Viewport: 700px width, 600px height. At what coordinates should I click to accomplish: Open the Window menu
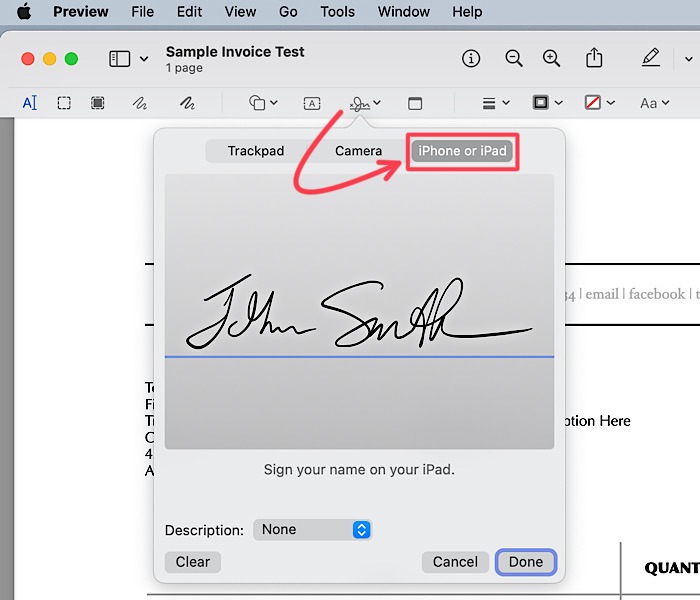coord(404,12)
